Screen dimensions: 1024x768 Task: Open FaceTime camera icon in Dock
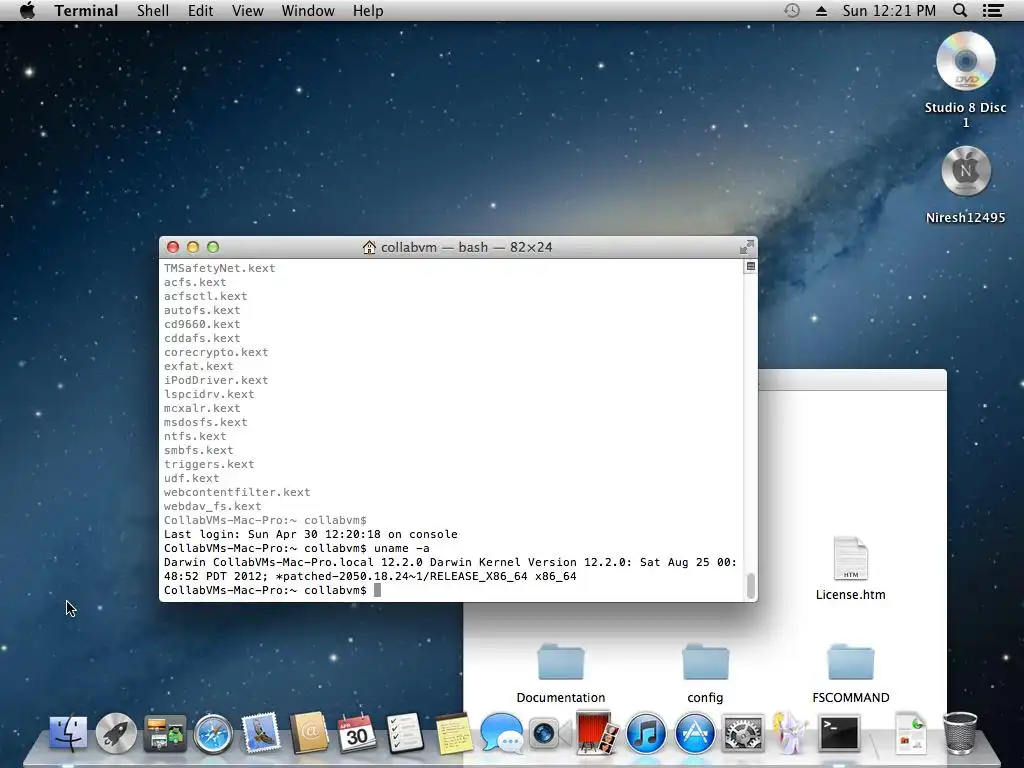549,733
